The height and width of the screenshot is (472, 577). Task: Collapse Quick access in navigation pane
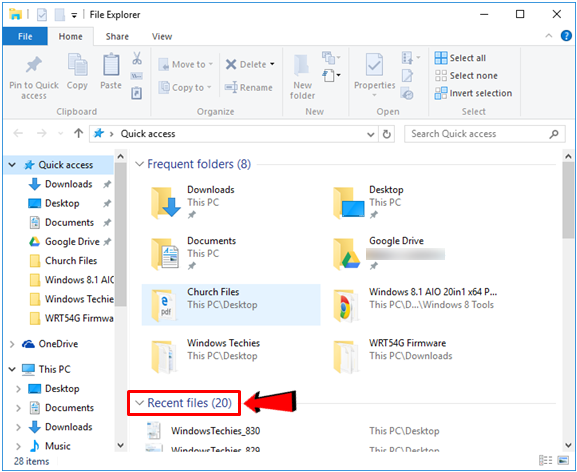click(x=12, y=165)
